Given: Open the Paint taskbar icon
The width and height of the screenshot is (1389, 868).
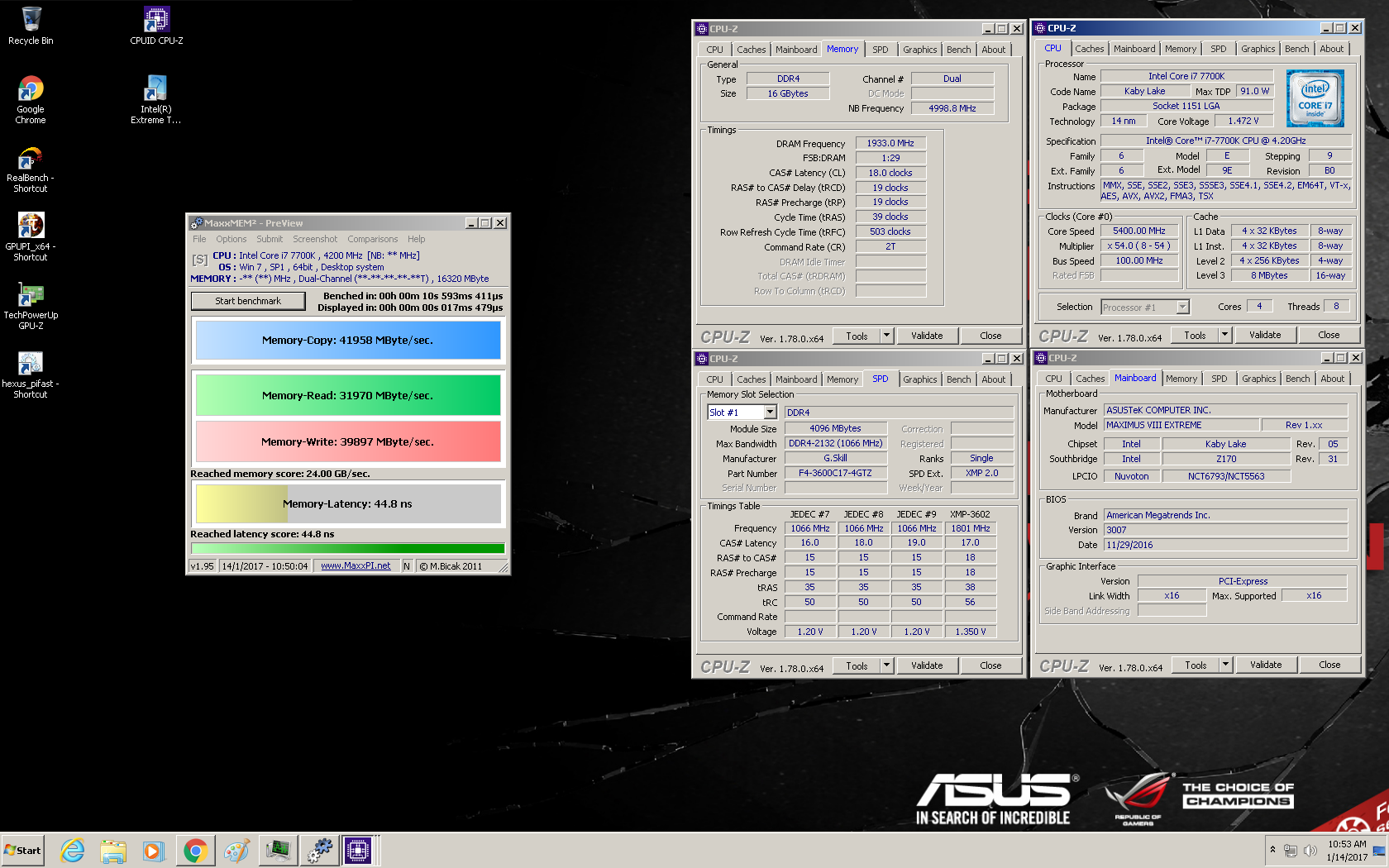Looking at the screenshot, I should (x=236, y=851).
